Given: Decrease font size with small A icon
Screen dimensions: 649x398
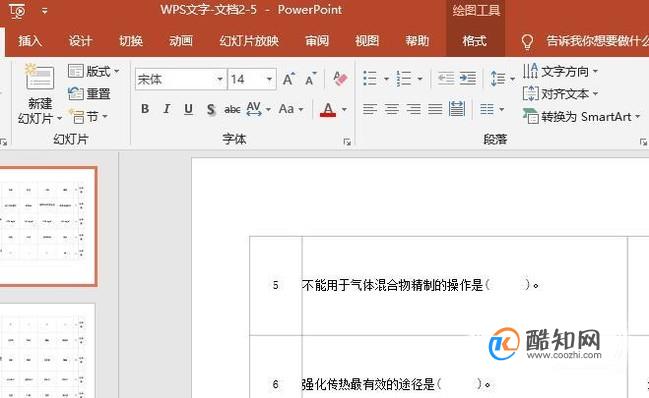Looking at the screenshot, I should click(310, 79).
